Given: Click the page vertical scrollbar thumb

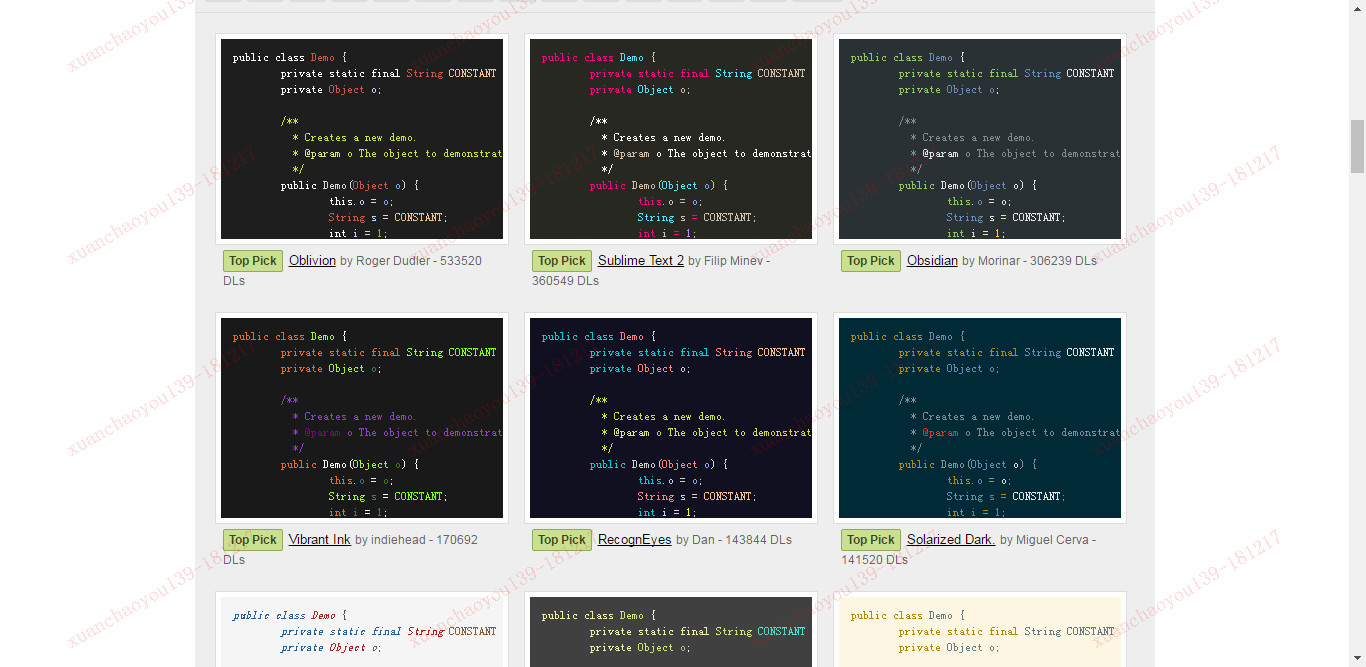Looking at the screenshot, I should (1357, 146).
